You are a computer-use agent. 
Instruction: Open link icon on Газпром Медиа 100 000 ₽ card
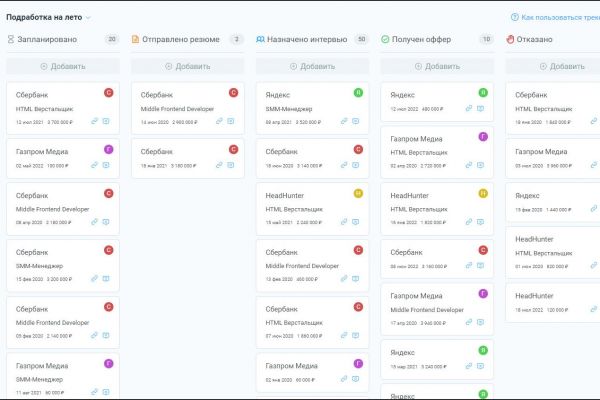[94, 165]
